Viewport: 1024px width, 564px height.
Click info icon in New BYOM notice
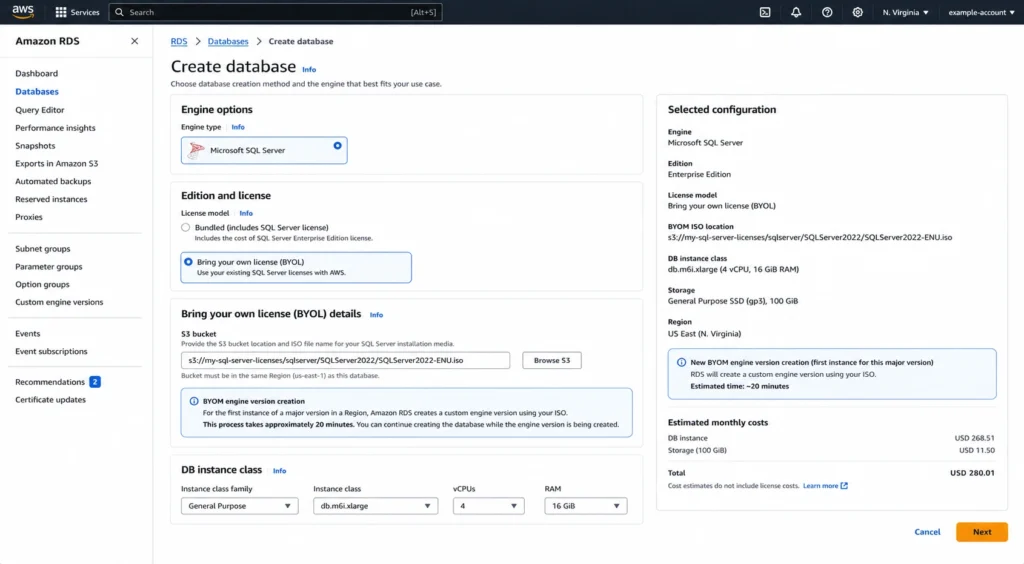tap(681, 362)
